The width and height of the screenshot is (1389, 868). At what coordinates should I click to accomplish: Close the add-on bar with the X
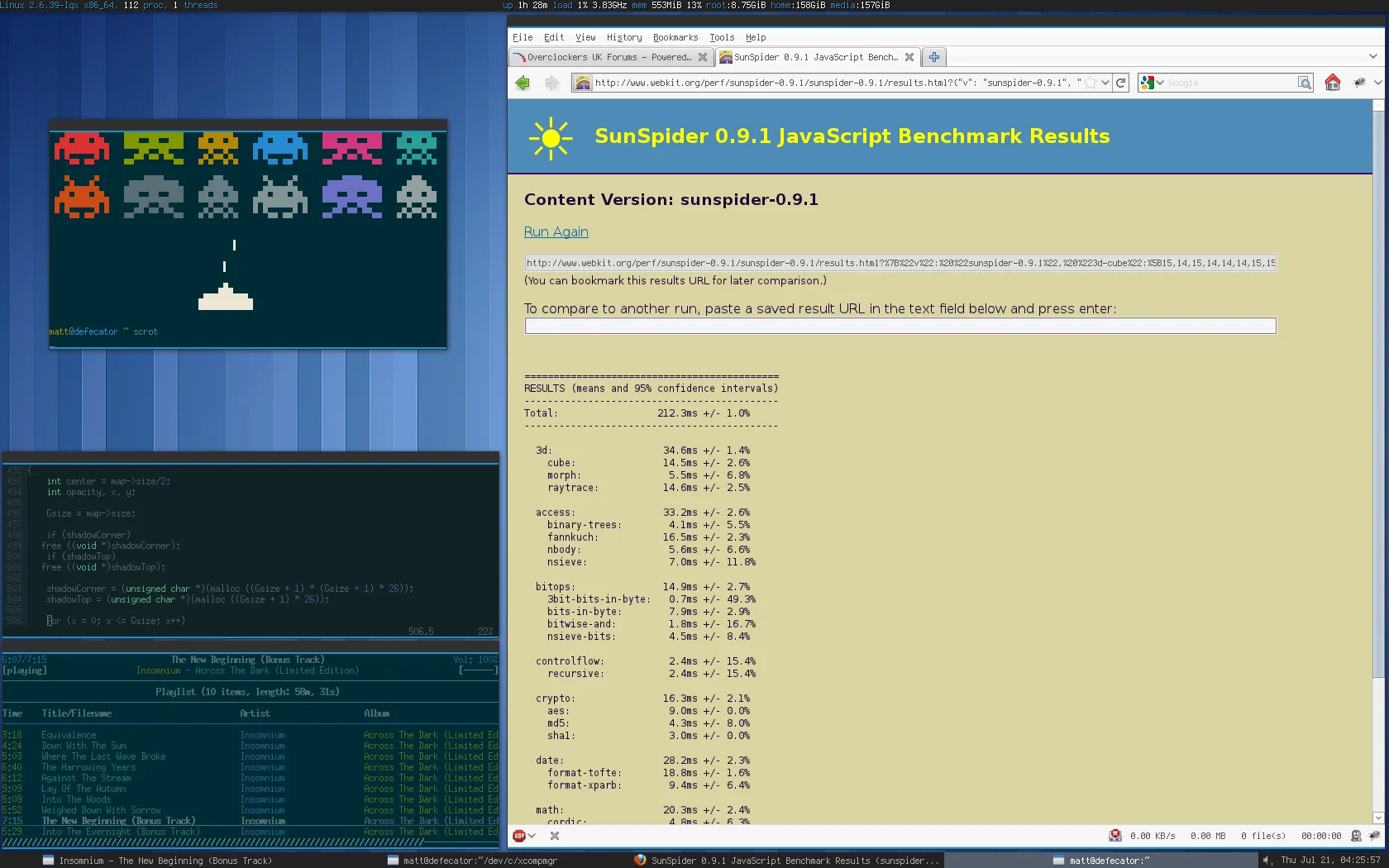tap(555, 836)
